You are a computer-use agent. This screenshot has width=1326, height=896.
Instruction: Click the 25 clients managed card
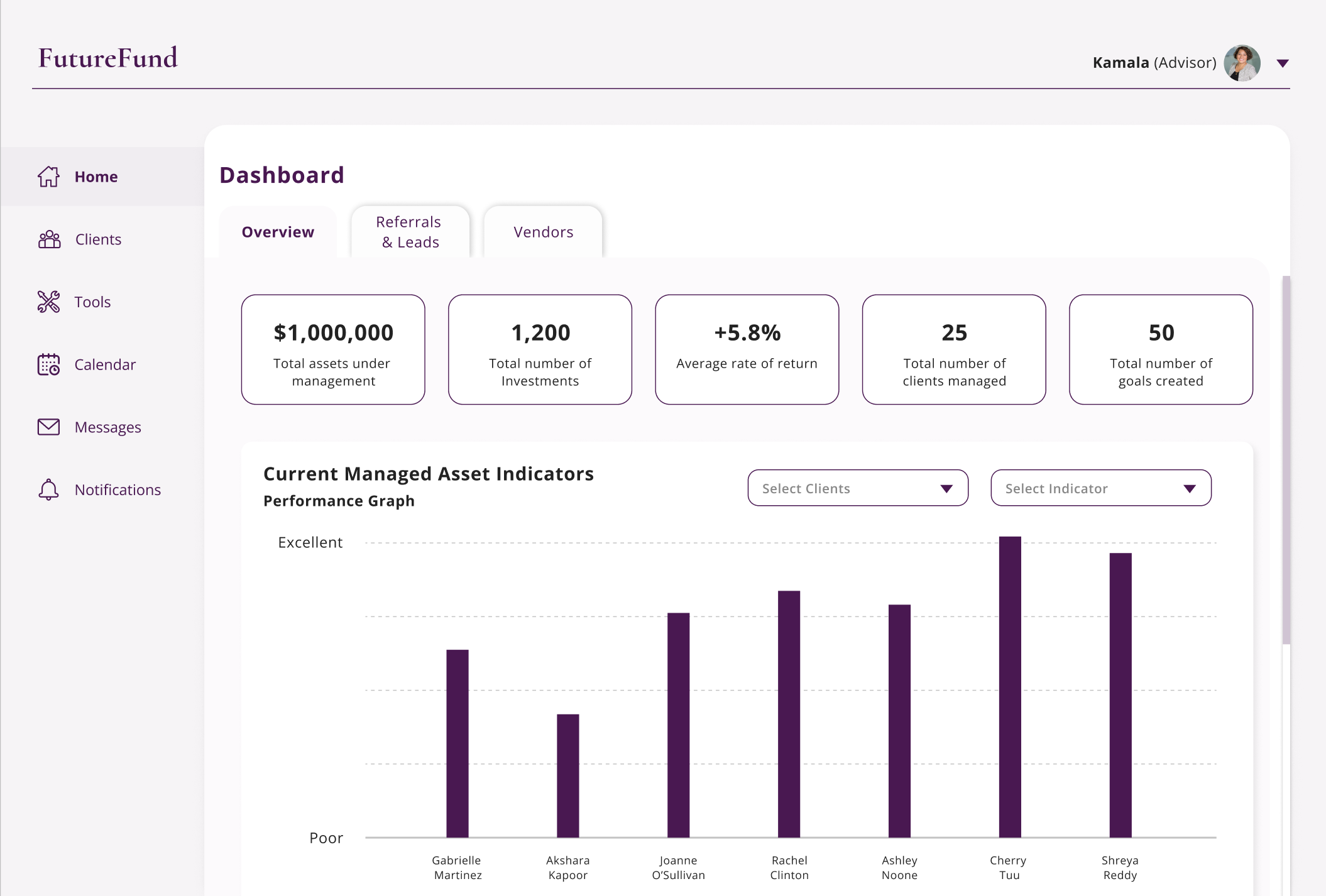954,349
